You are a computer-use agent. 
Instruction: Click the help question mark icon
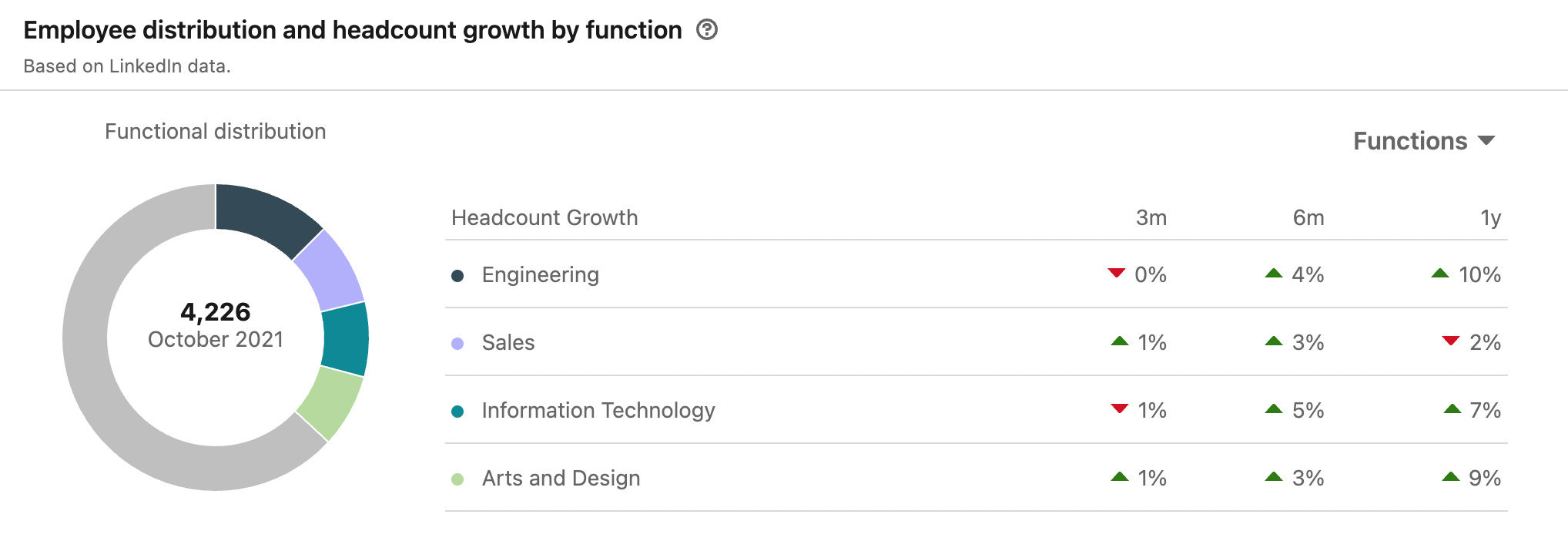click(706, 30)
